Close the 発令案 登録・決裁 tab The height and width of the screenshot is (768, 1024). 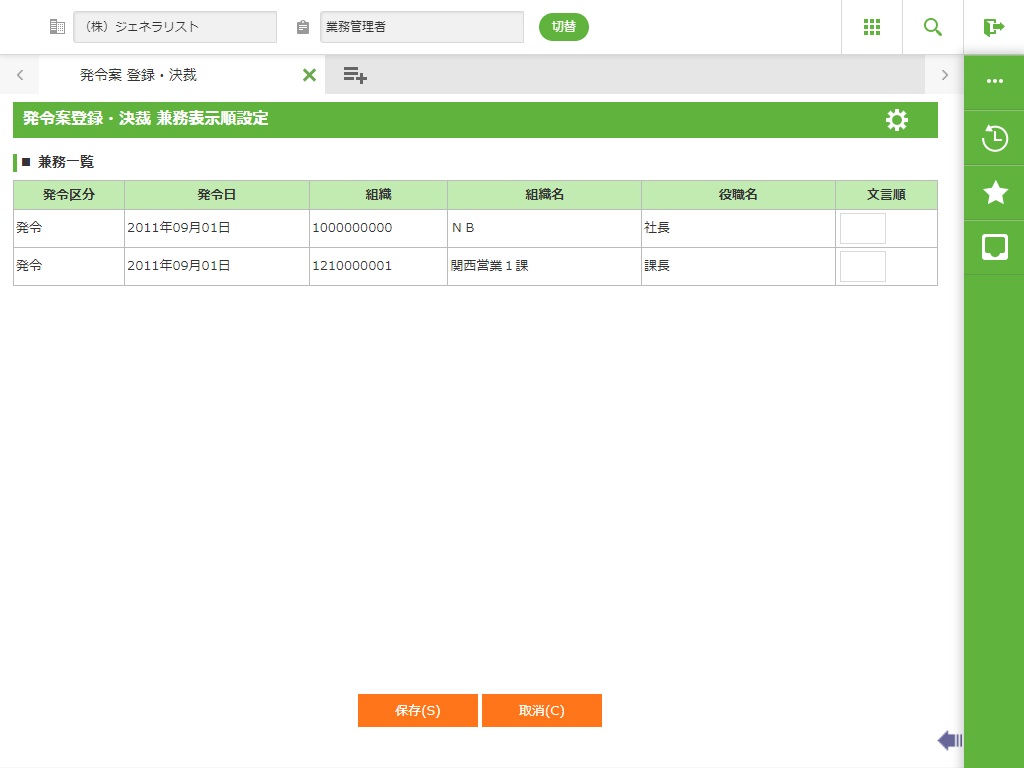click(x=310, y=75)
